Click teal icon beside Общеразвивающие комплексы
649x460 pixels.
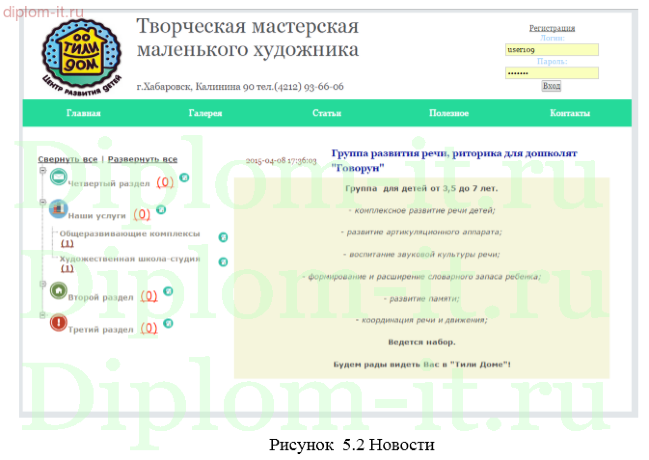coord(223,237)
